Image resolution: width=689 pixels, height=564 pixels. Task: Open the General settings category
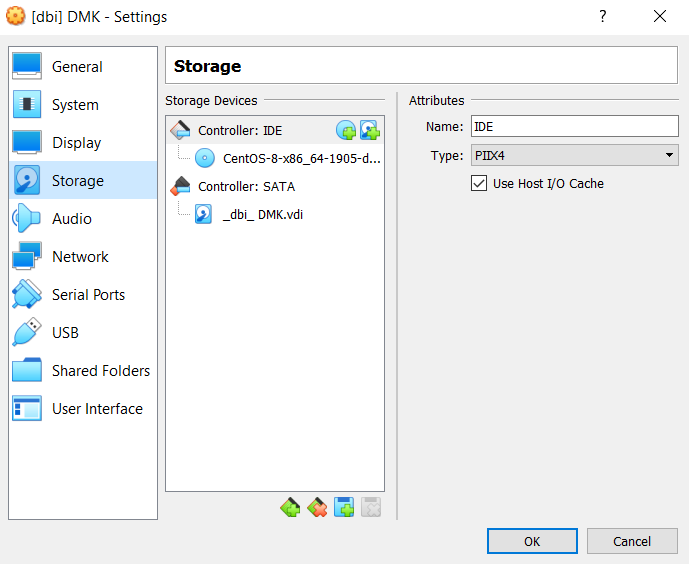tap(77, 67)
